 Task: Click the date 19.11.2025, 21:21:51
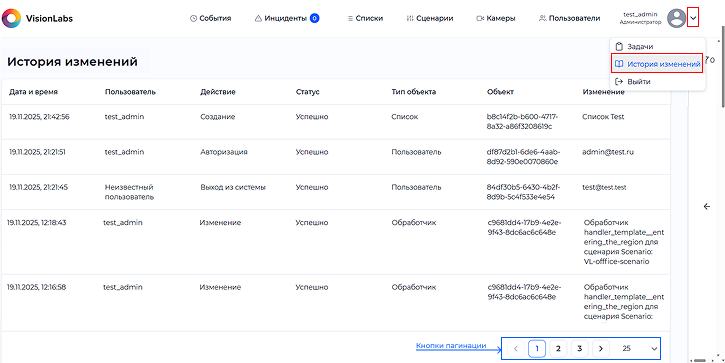pyautogui.click(x=37, y=152)
